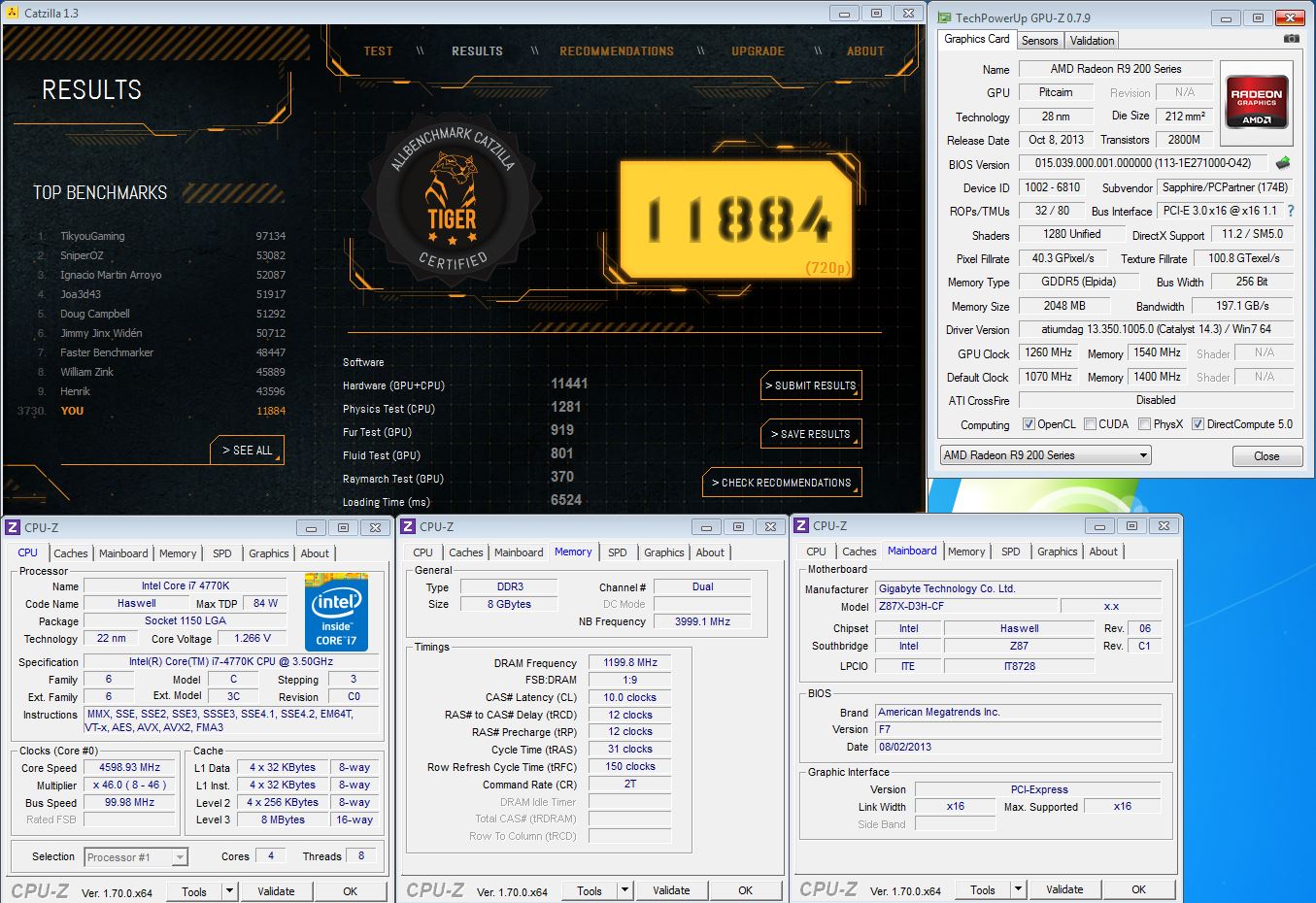
Task: Click the Close button in GPU-Z
Action: (x=1266, y=456)
